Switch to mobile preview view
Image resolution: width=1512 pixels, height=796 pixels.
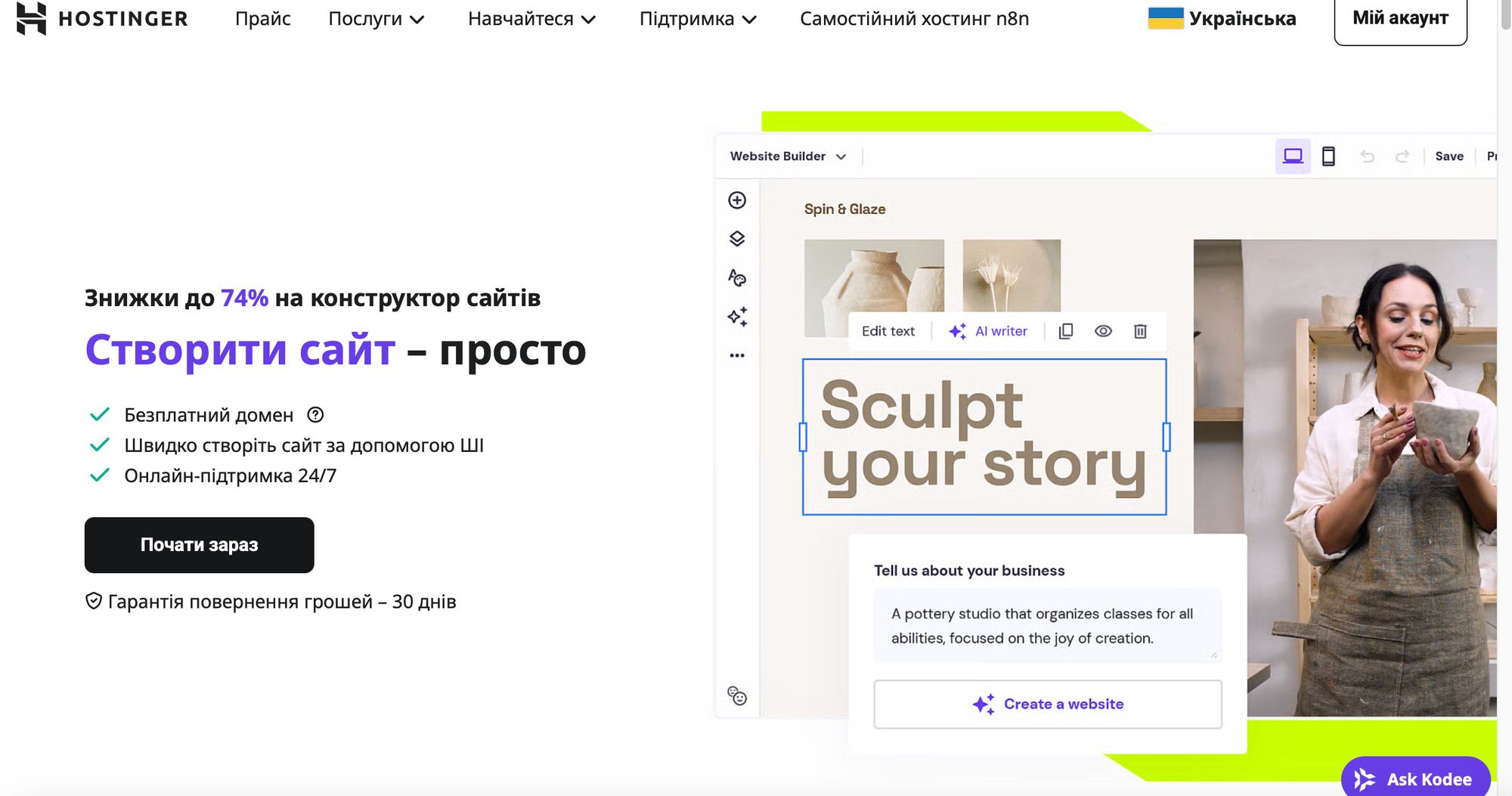pyautogui.click(x=1330, y=156)
